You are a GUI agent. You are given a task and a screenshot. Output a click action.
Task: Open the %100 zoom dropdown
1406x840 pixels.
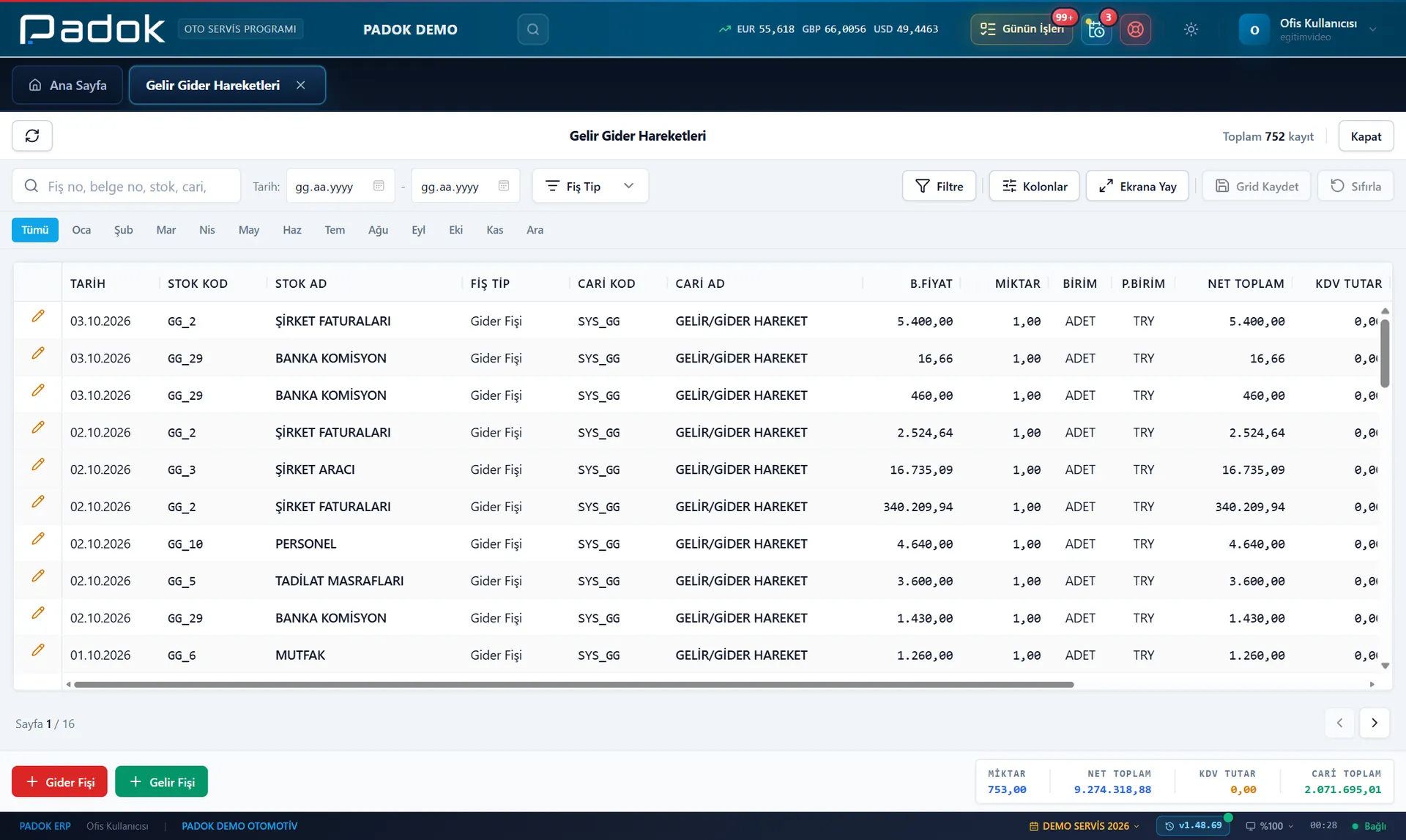pos(1270,826)
